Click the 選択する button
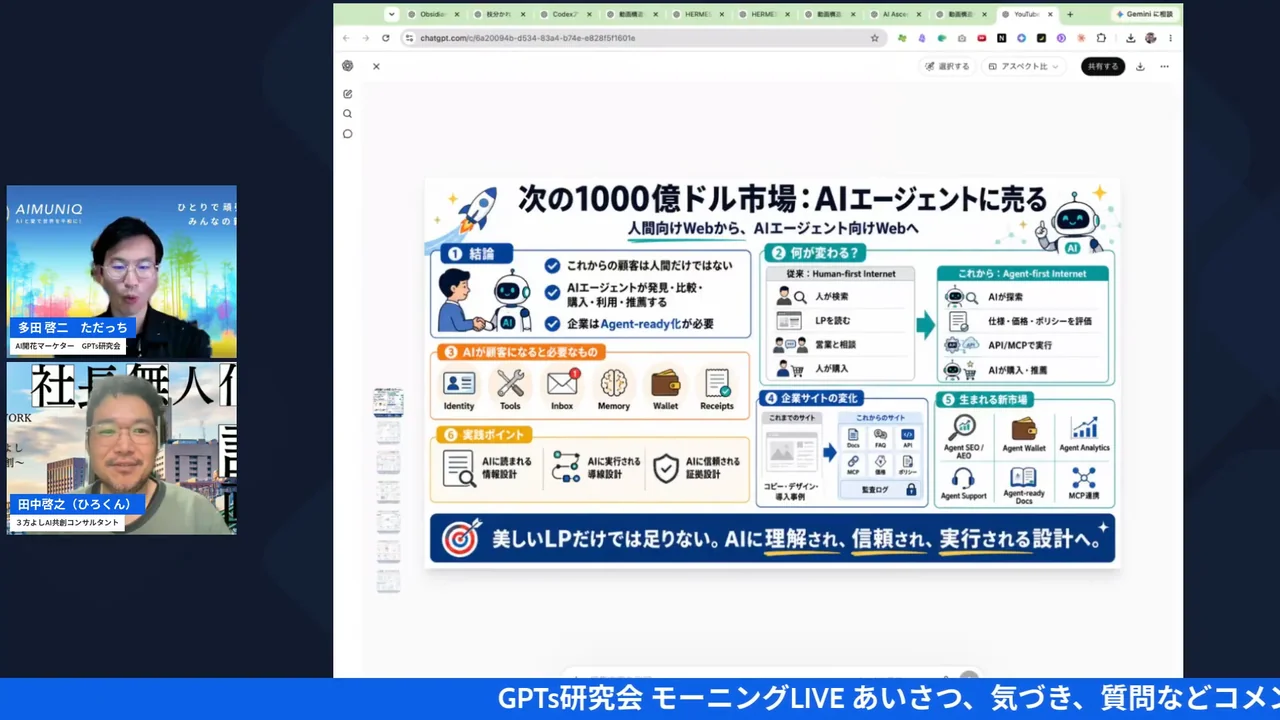Image resolution: width=1280 pixels, height=720 pixels. click(x=947, y=66)
